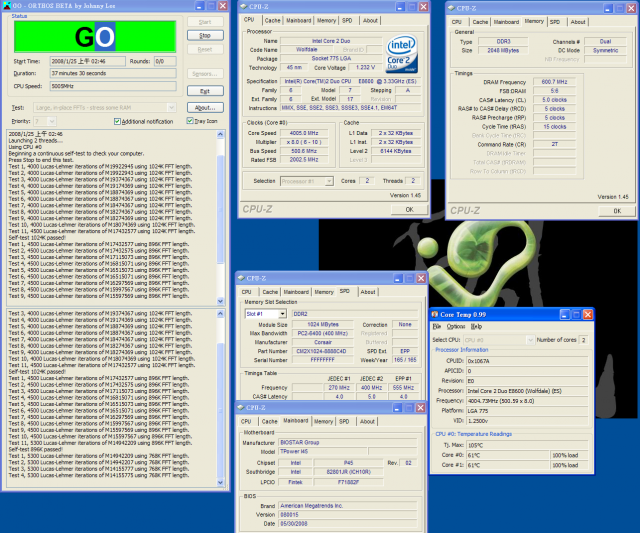
Task: Close the Core Temp window
Action: (588, 314)
